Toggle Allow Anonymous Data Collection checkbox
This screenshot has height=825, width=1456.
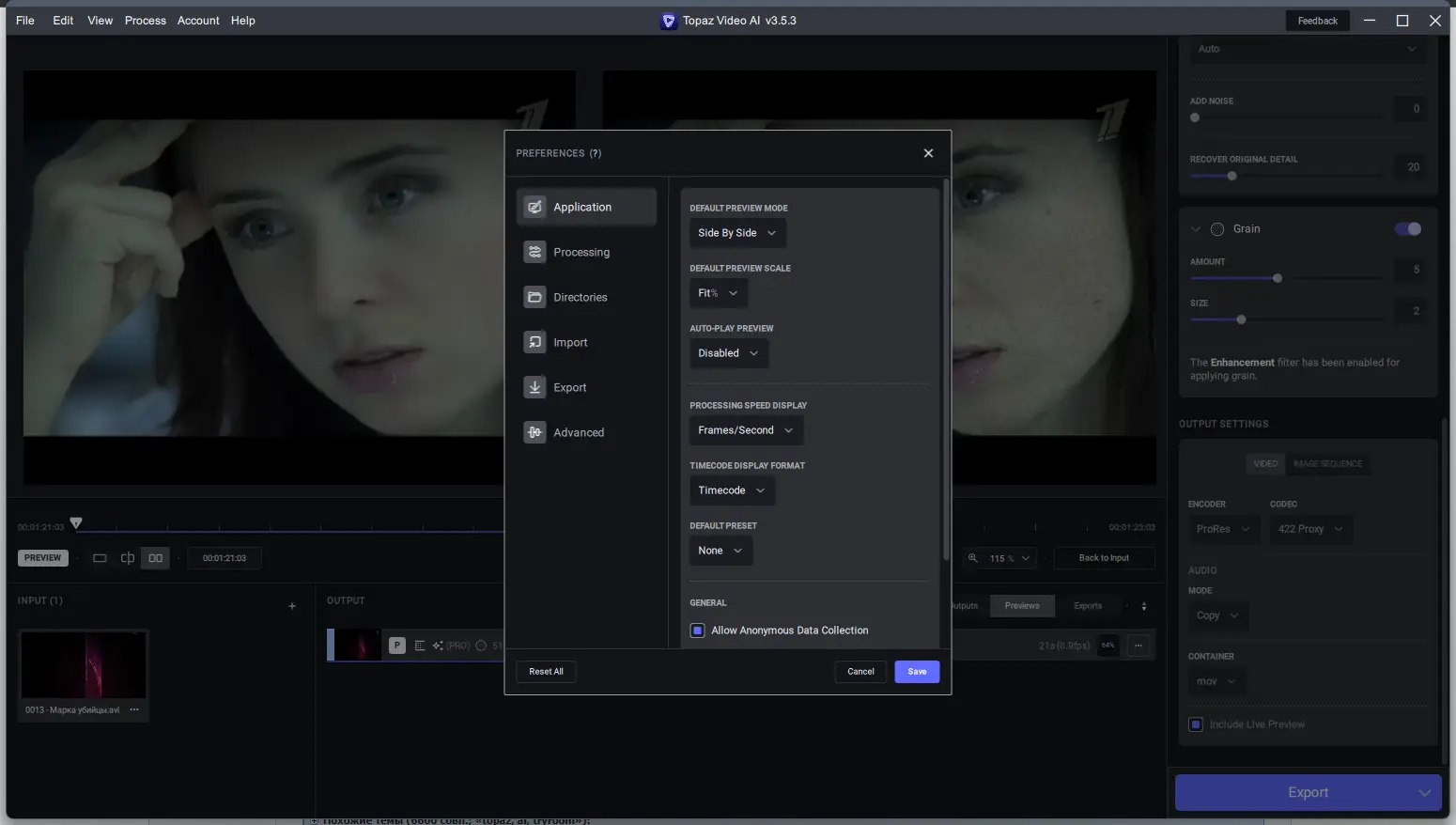point(697,630)
